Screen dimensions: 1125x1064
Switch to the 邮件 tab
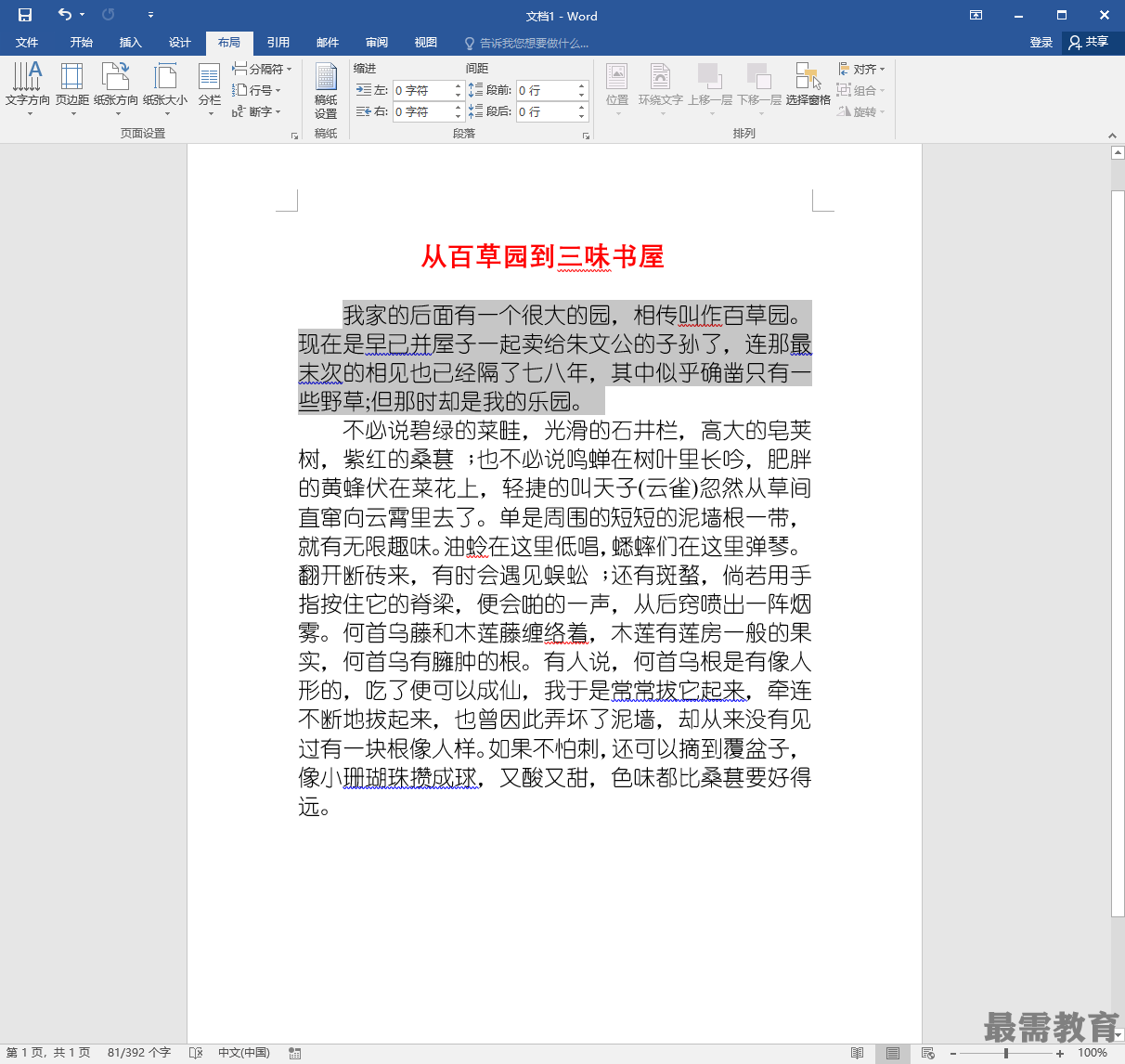328,43
